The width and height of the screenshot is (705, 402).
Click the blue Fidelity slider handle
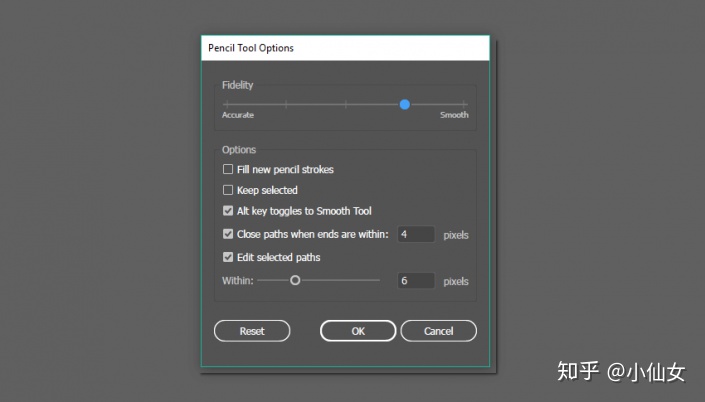(x=405, y=104)
